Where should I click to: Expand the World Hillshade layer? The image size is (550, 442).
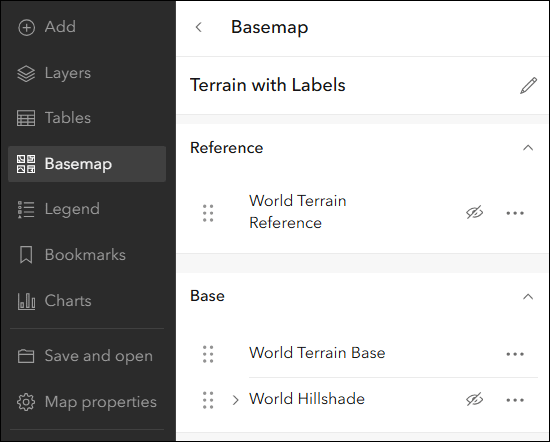tap(236, 400)
